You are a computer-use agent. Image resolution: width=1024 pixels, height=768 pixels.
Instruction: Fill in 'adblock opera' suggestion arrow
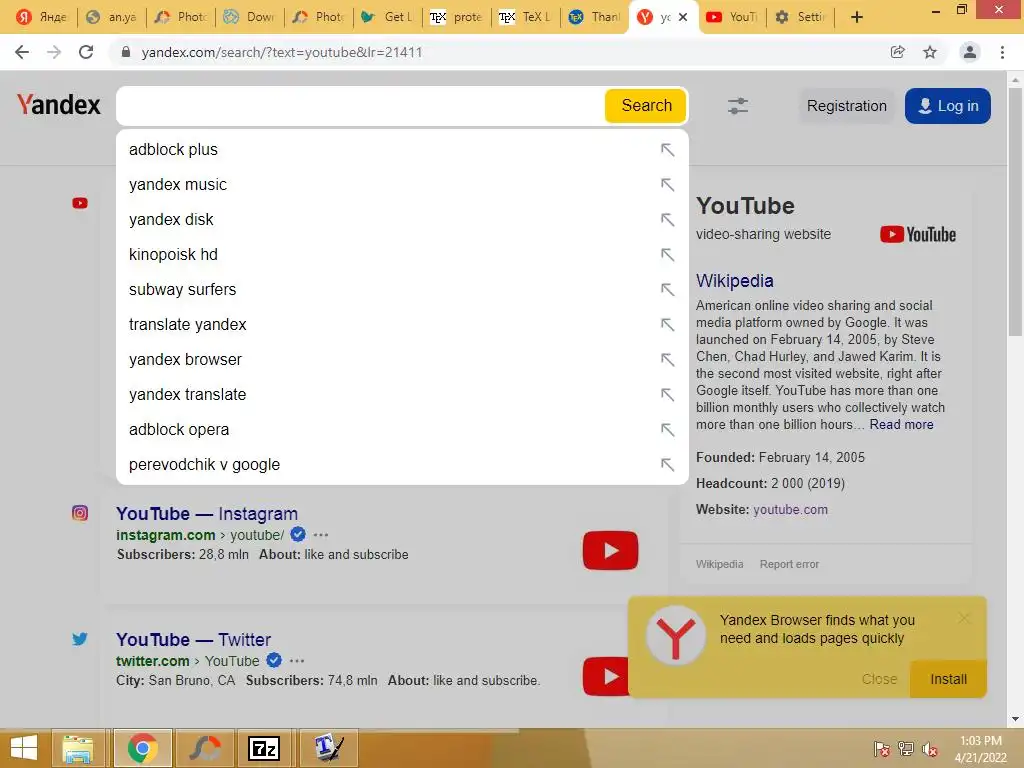click(667, 430)
